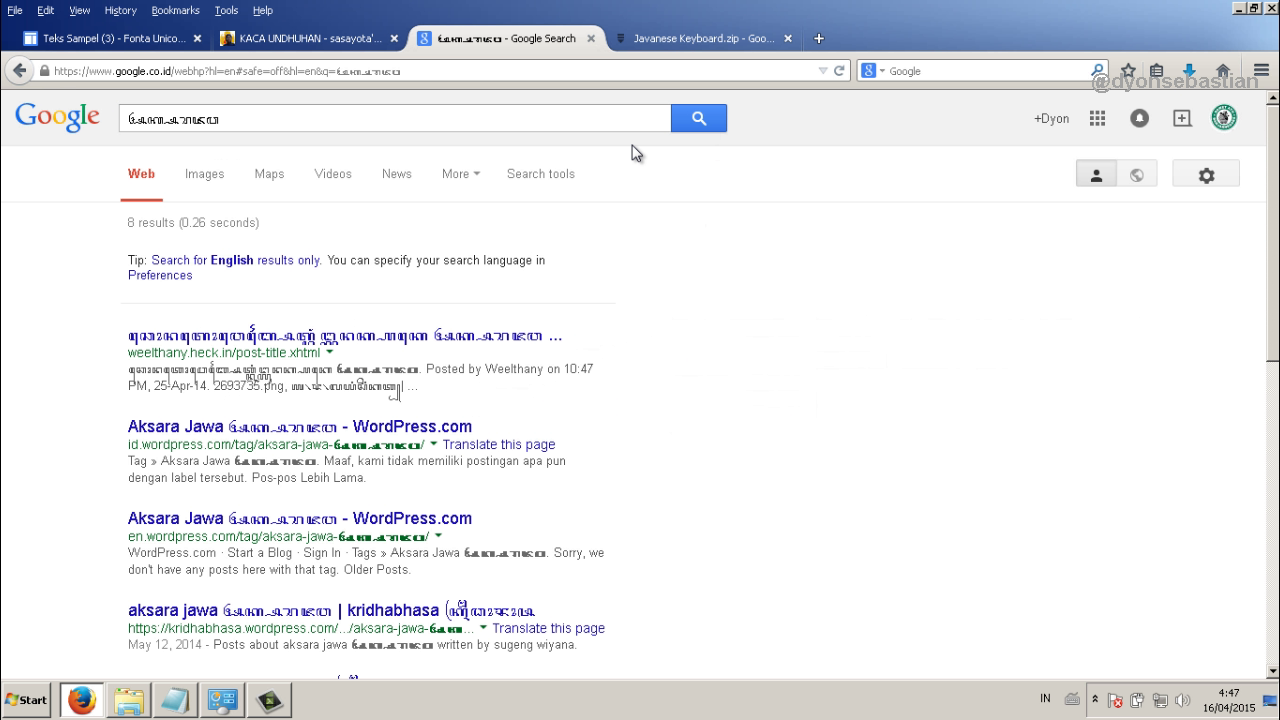Viewport: 1280px width, 720px height.
Task: Reload the page with refresh icon
Action: (840, 71)
